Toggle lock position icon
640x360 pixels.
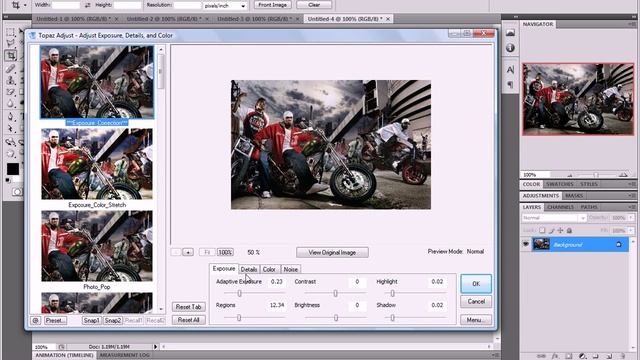[x=560, y=231]
